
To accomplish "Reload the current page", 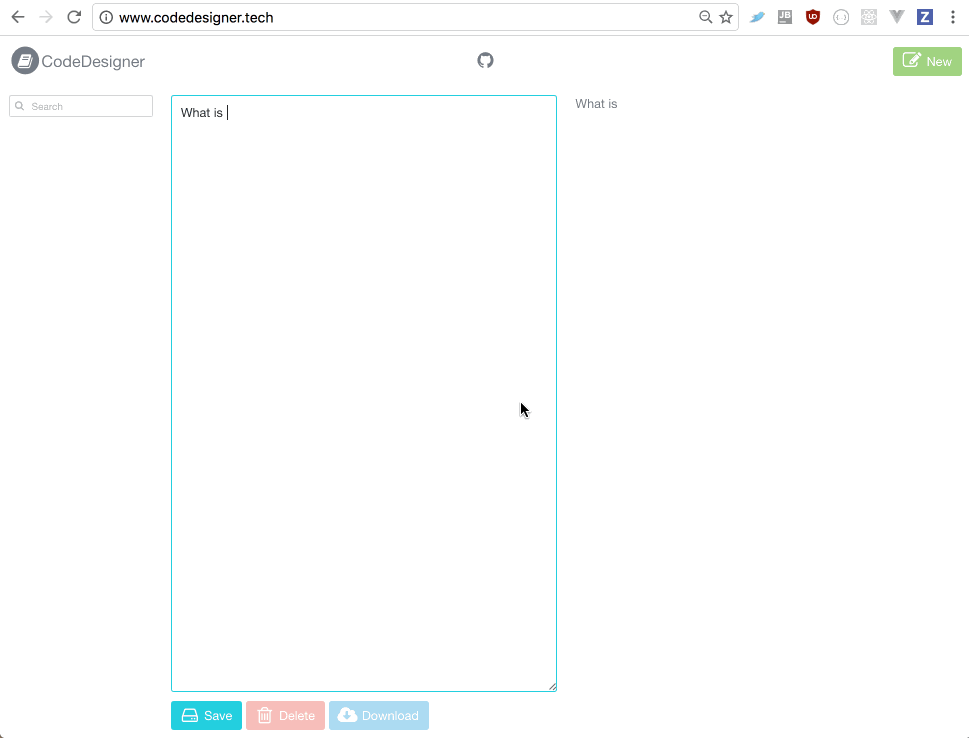I will pos(74,17).
